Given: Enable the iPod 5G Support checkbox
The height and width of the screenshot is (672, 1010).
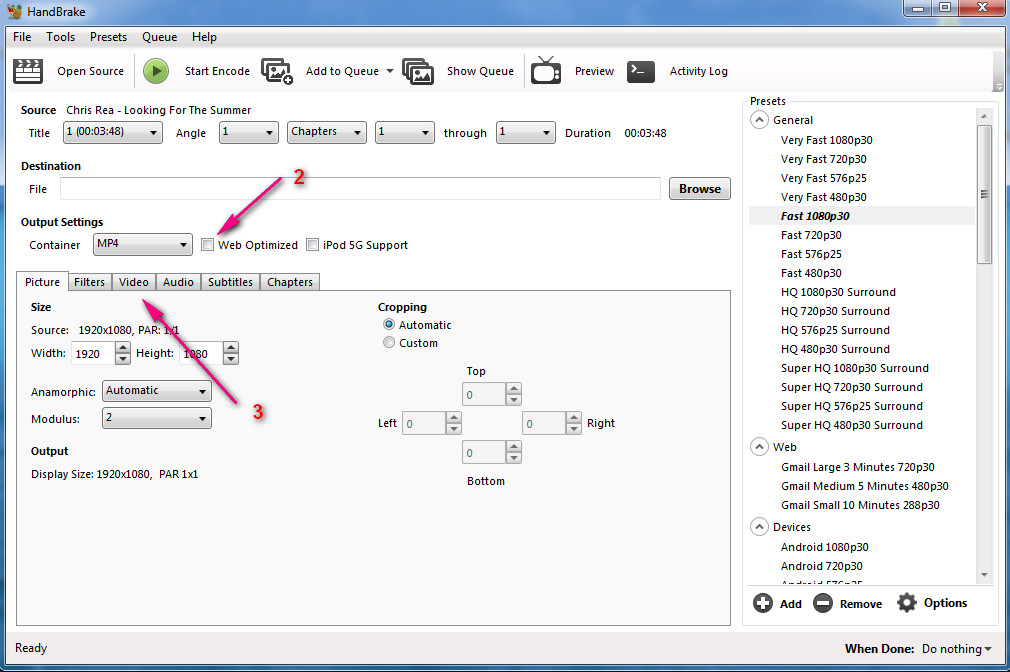Looking at the screenshot, I should point(312,245).
